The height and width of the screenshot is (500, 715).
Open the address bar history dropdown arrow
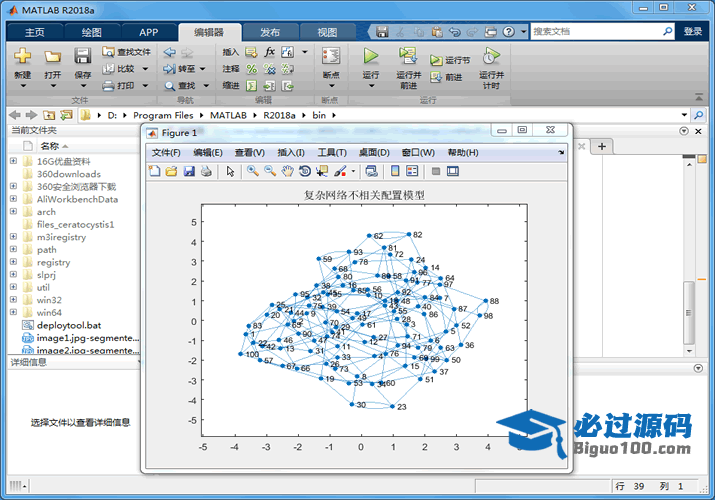click(684, 115)
